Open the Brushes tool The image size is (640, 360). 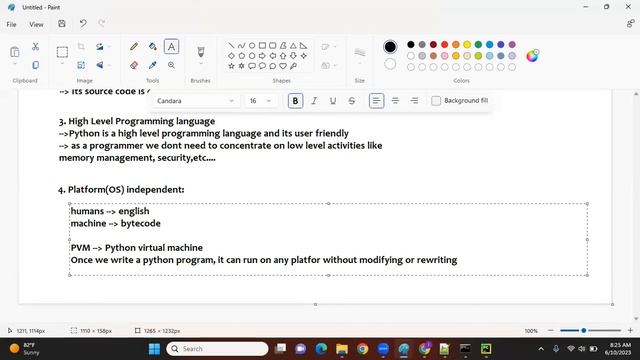click(x=200, y=51)
